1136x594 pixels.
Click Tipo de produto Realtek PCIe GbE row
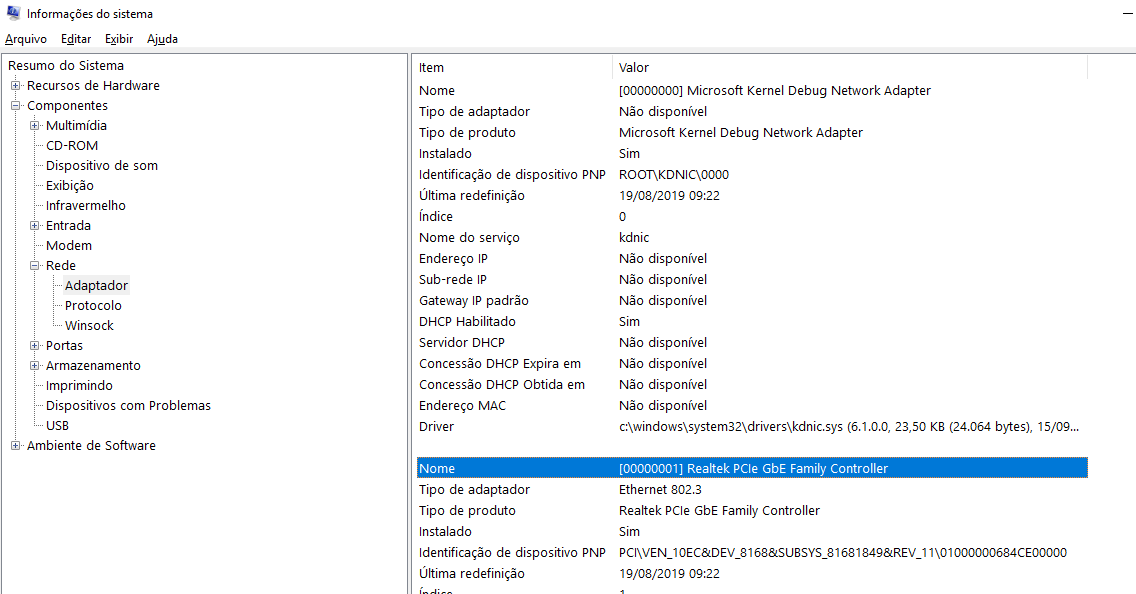[x=752, y=511]
